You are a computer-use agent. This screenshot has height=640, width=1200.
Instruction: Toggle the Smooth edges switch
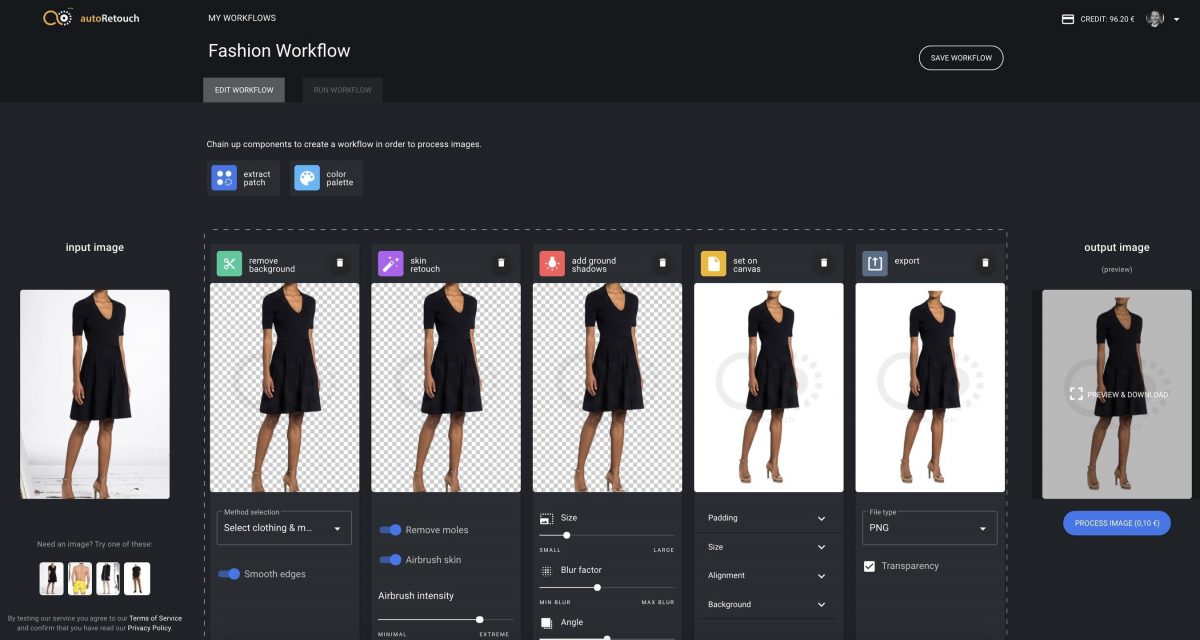[x=230, y=574]
